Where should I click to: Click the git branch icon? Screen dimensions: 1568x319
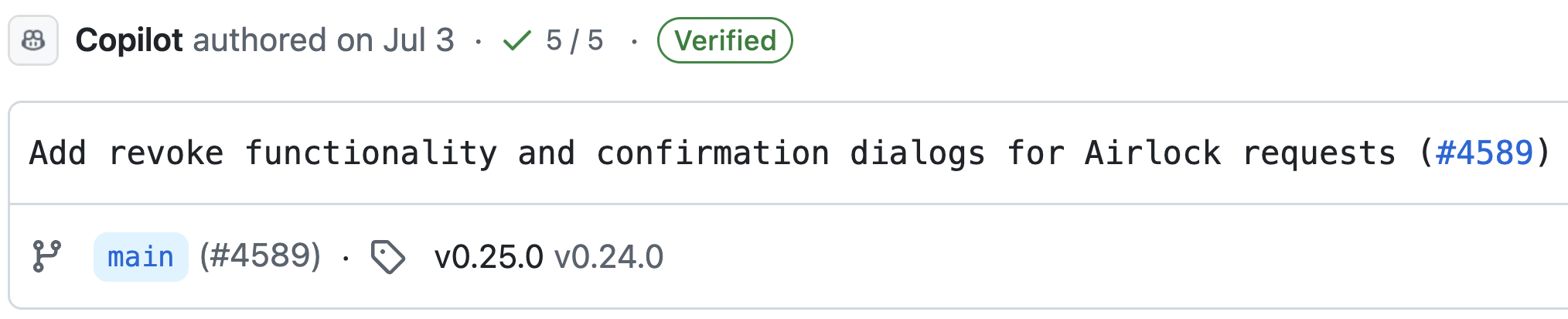click(46, 256)
